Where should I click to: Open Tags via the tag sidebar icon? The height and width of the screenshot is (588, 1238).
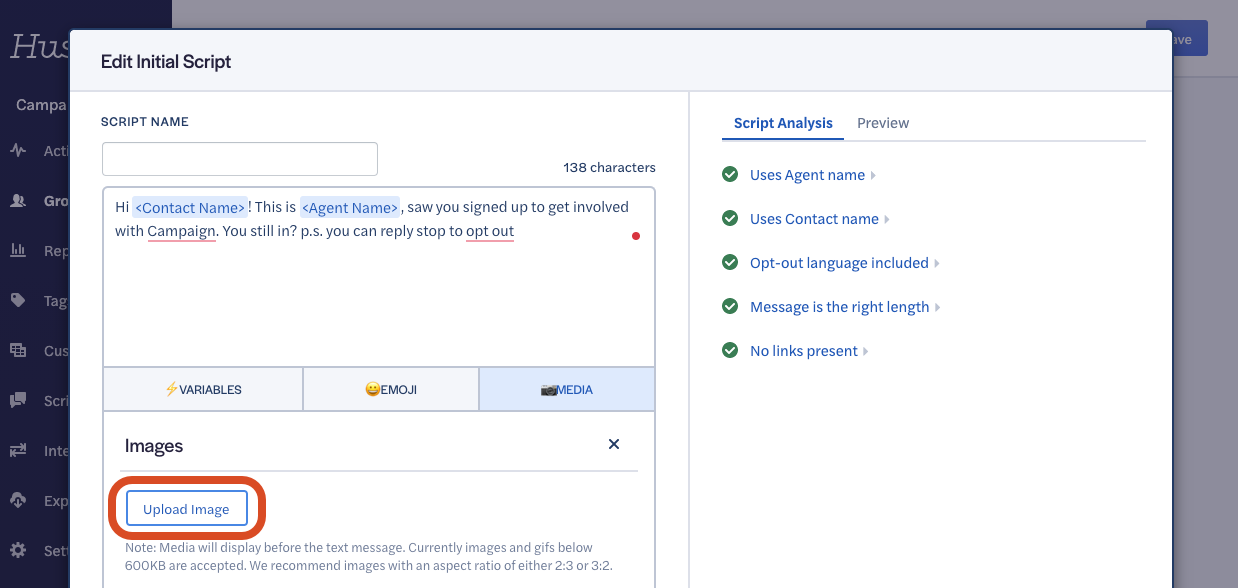click(18, 301)
